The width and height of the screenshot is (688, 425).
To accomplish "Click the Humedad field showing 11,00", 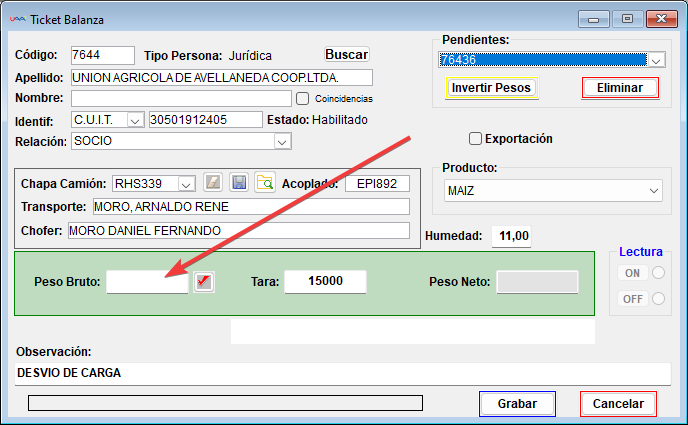I will click(513, 236).
